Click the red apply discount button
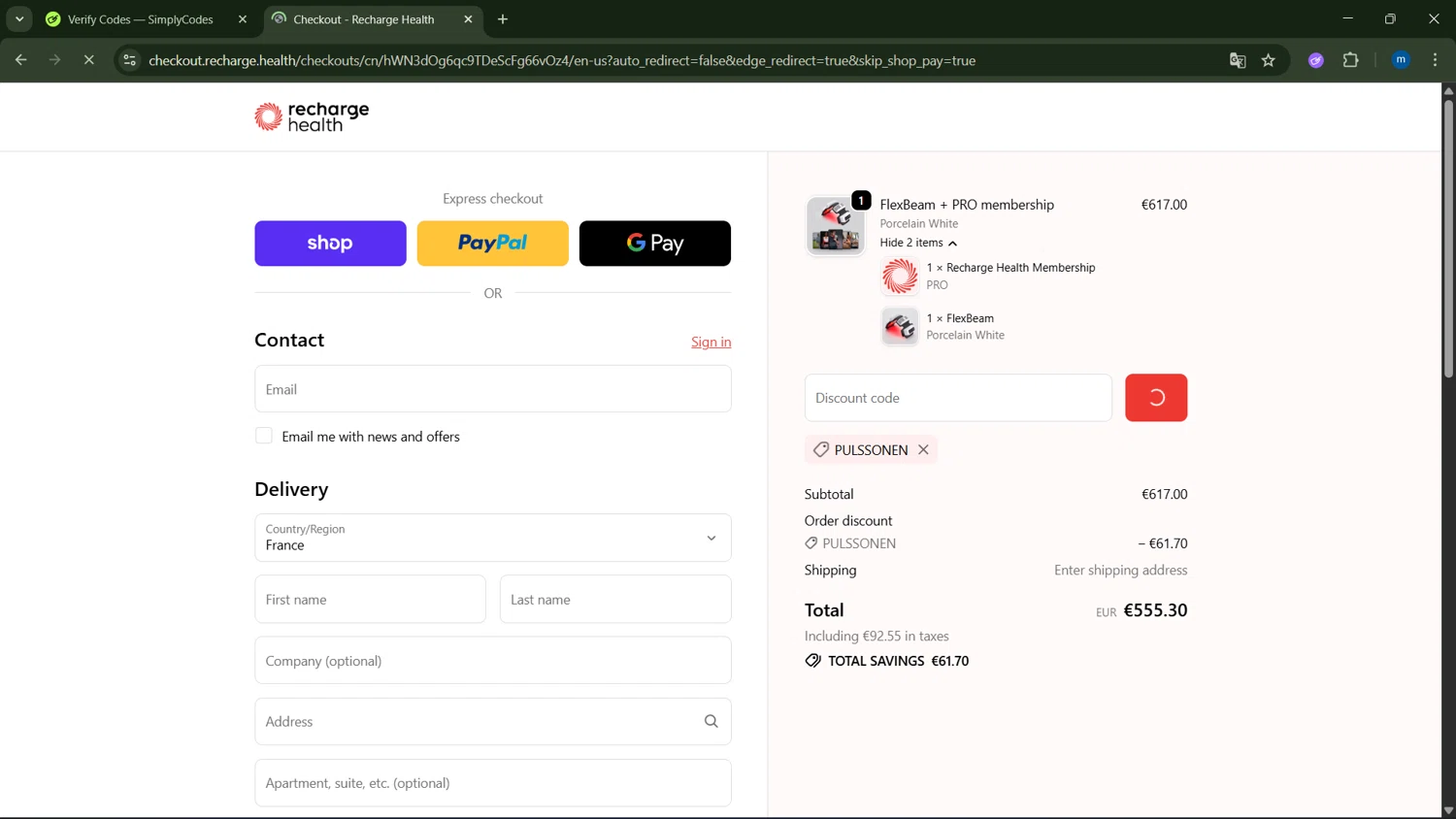The height and width of the screenshot is (819, 1456). click(1156, 398)
